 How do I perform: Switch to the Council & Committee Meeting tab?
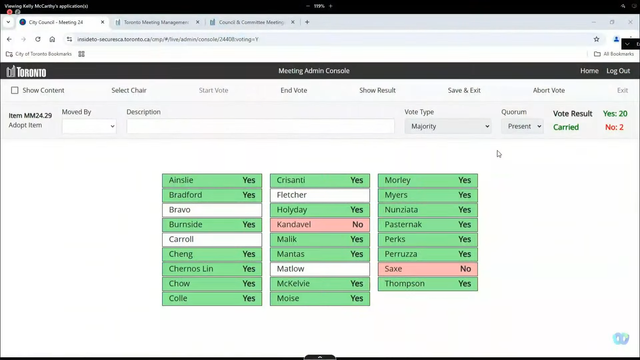[251, 22]
